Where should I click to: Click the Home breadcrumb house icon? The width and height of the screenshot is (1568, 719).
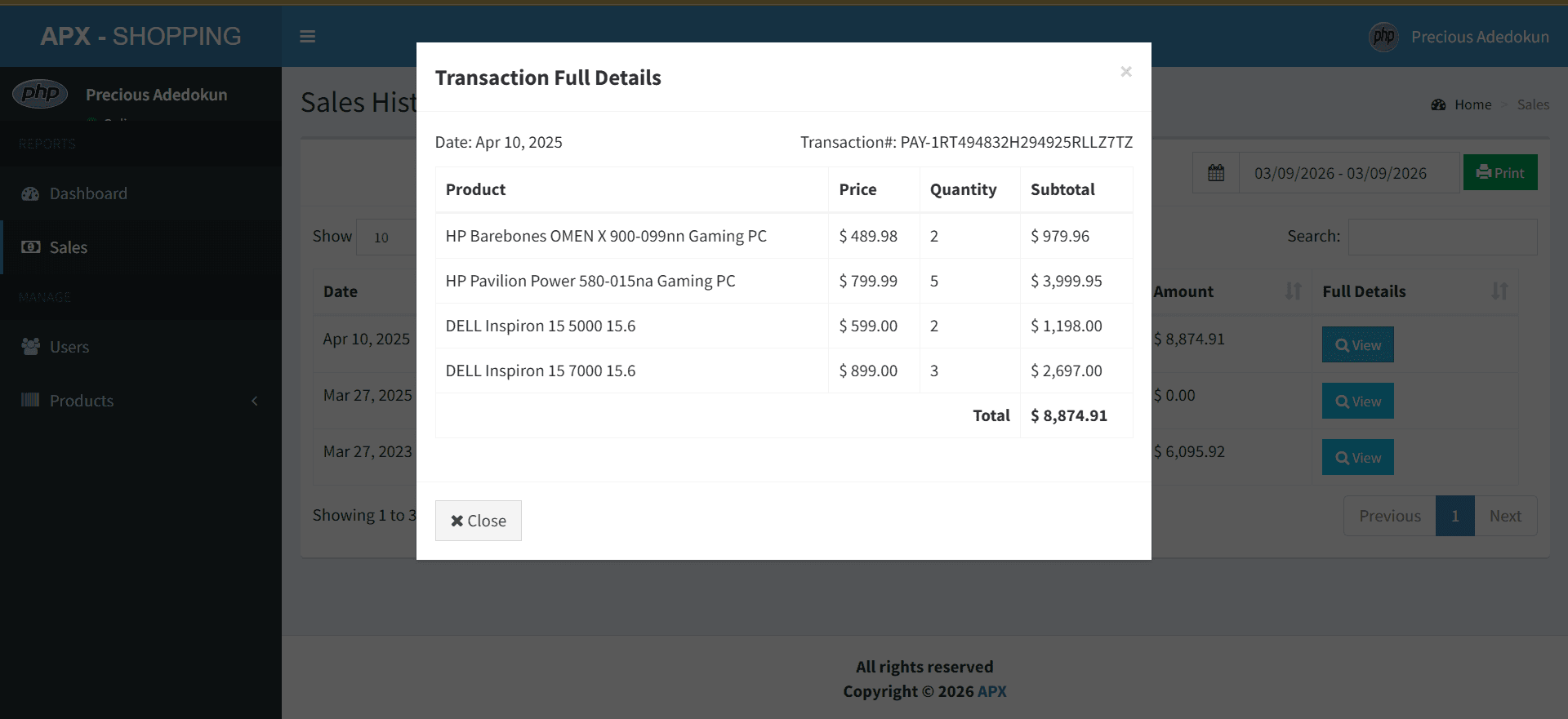pos(1440,104)
